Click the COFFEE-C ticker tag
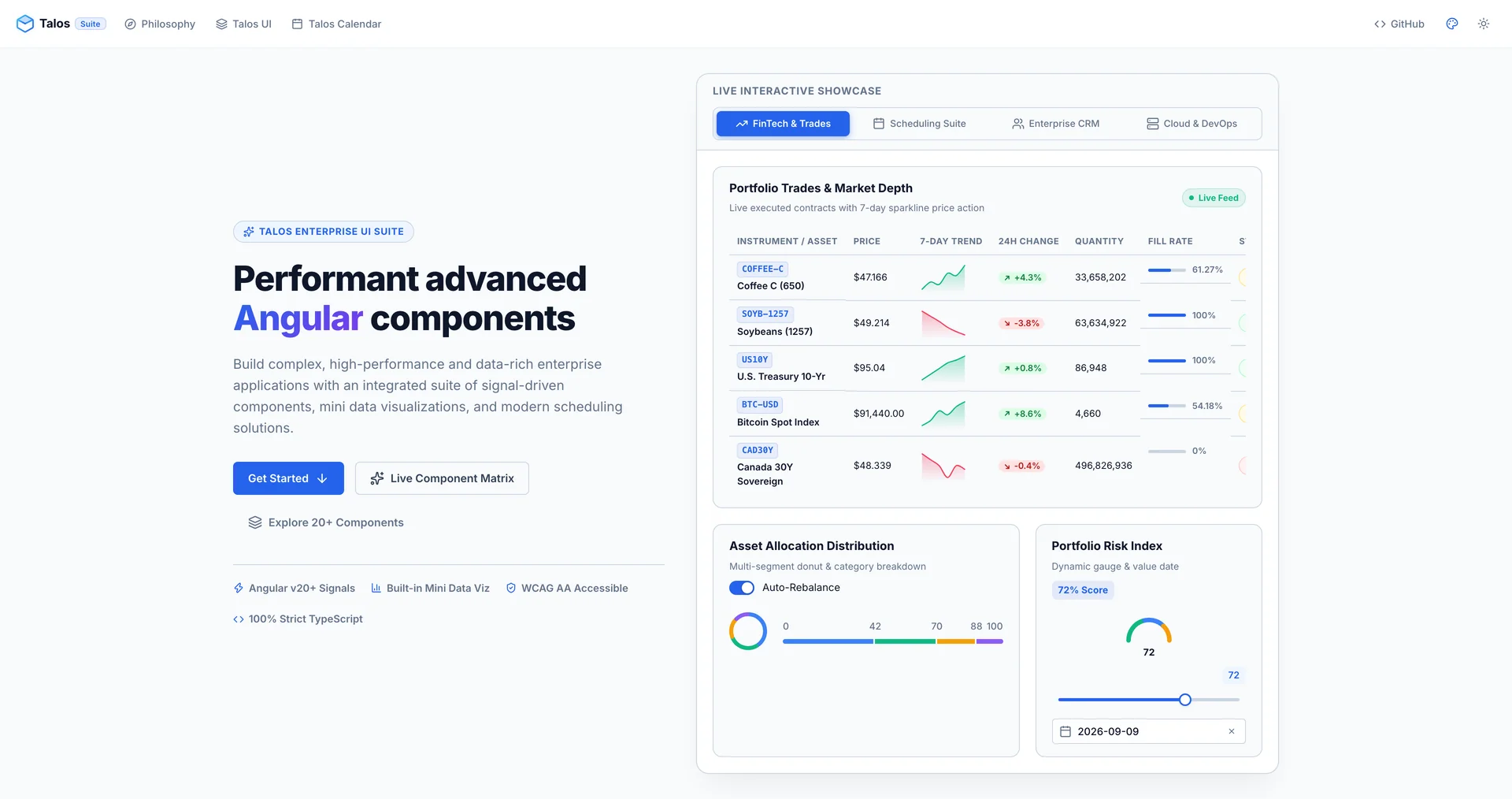The height and width of the screenshot is (799, 1512). 762,269
